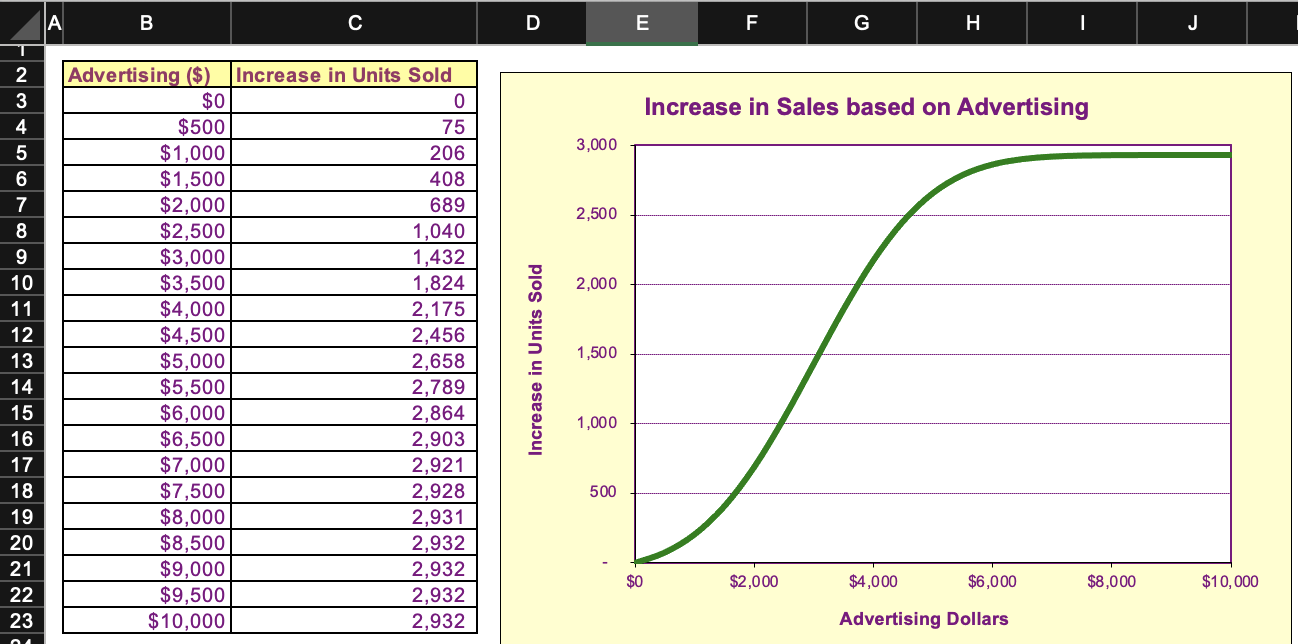Select the cell showing 75 units
Viewport: 1298px width, 644px height.
tap(355, 127)
